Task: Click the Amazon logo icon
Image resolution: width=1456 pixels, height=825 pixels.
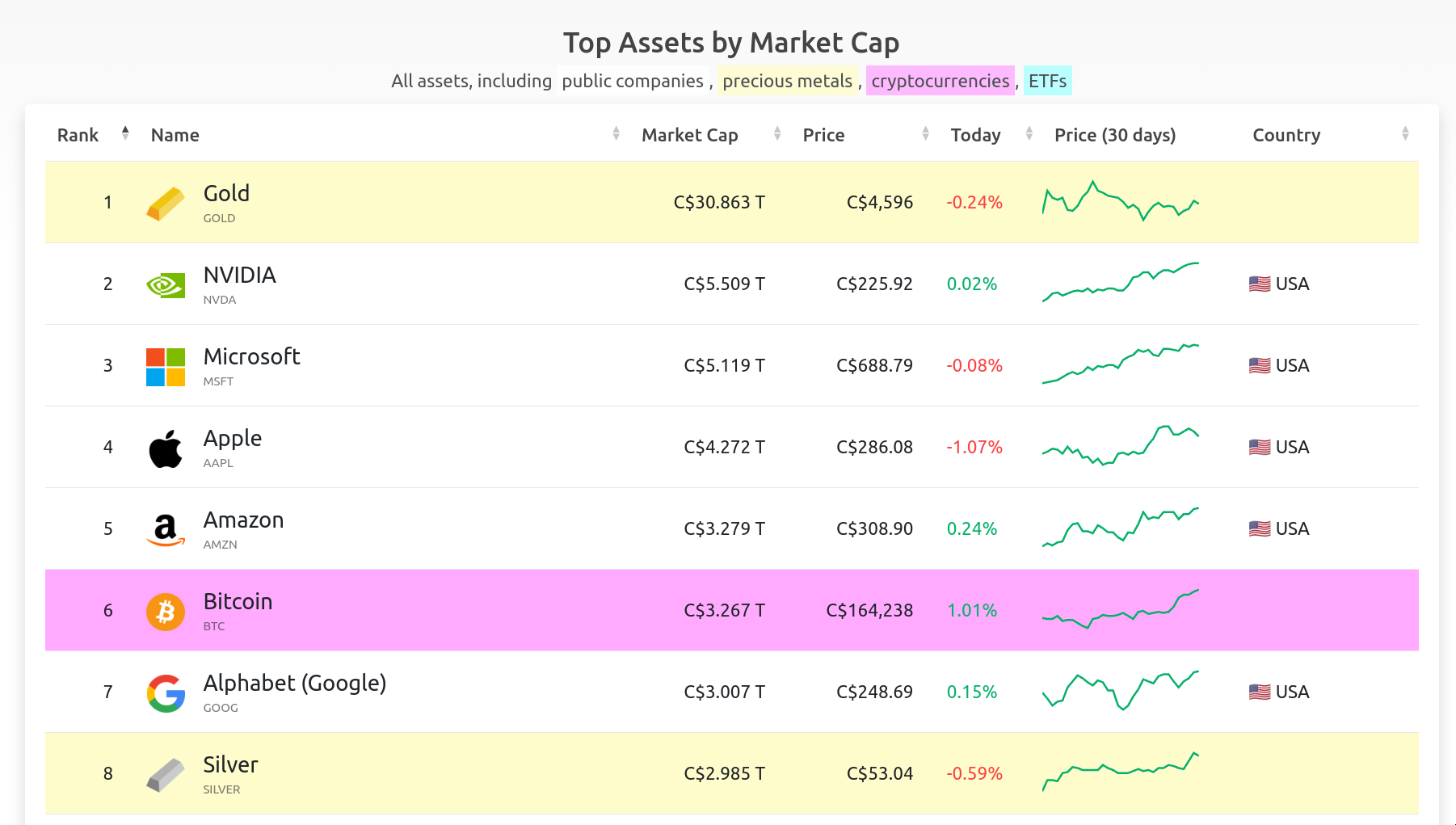Action: 166,530
